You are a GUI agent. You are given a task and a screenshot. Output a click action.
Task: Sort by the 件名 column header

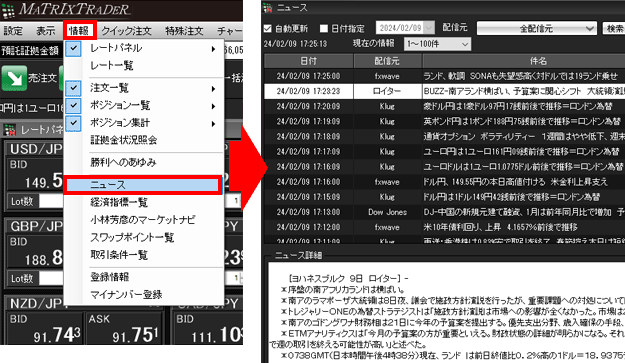click(524, 61)
